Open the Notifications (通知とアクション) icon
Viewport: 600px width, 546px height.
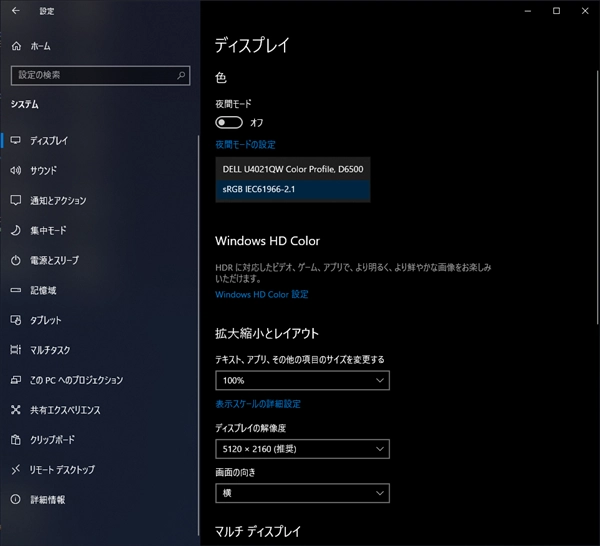[16, 200]
